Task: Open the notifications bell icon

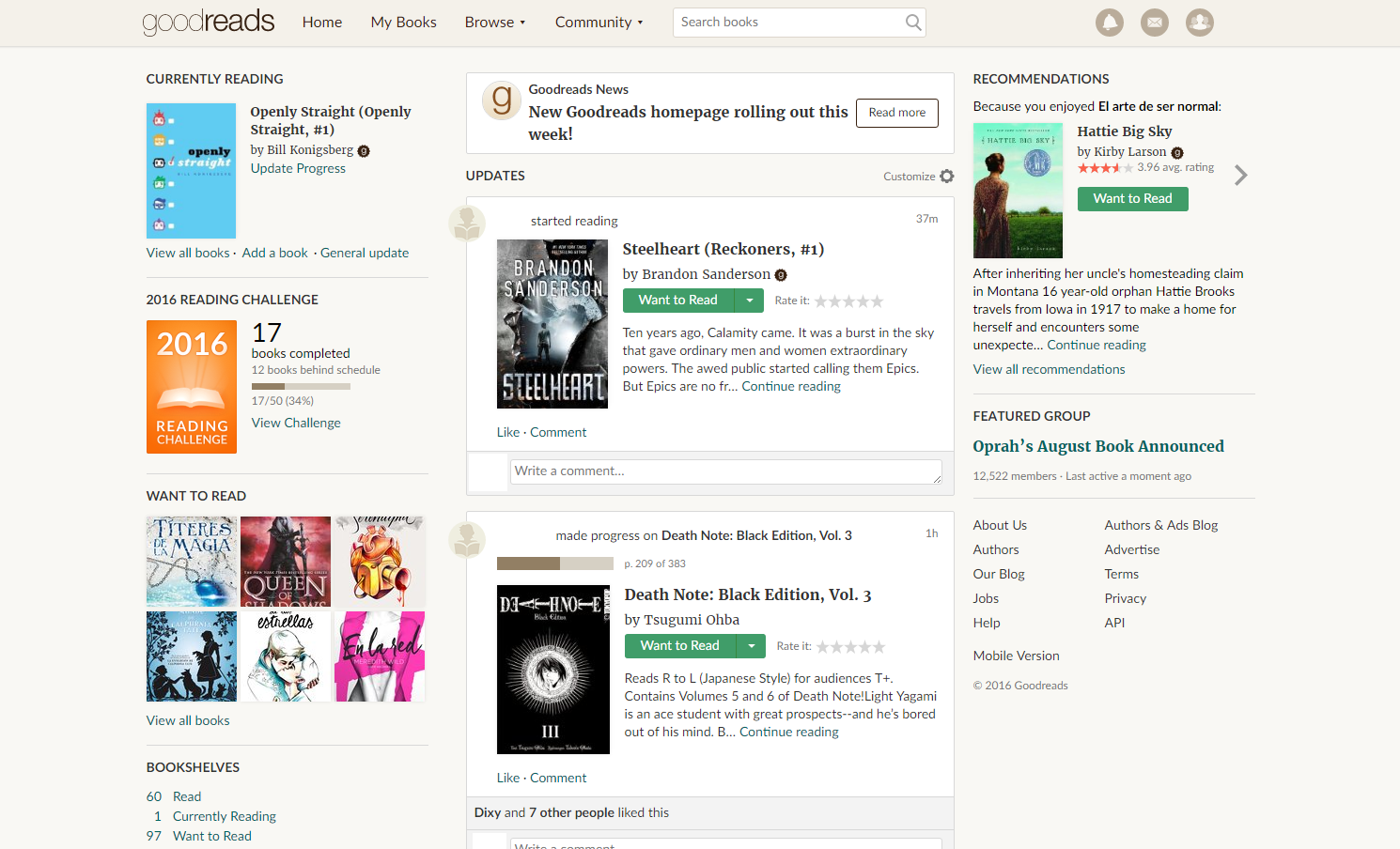Action: coord(1109,23)
